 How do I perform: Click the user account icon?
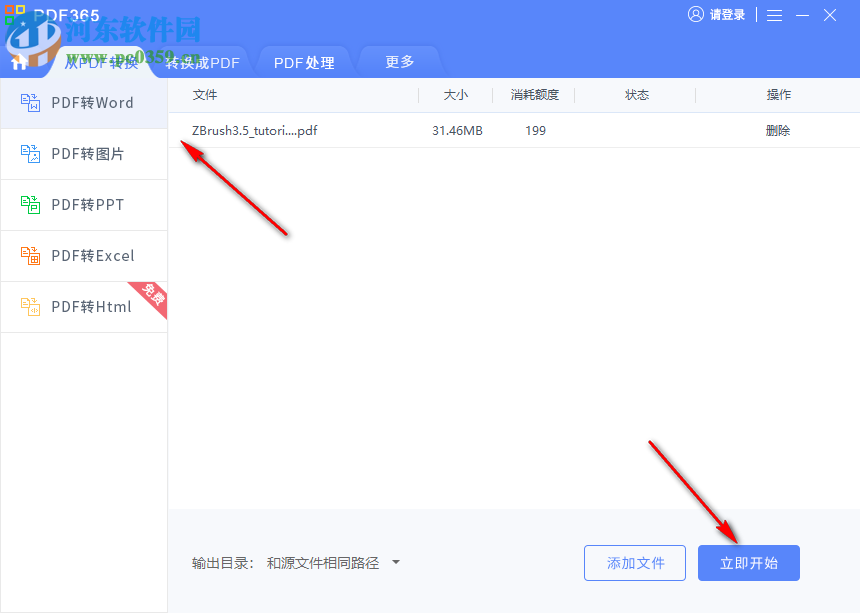pyautogui.click(x=695, y=15)
